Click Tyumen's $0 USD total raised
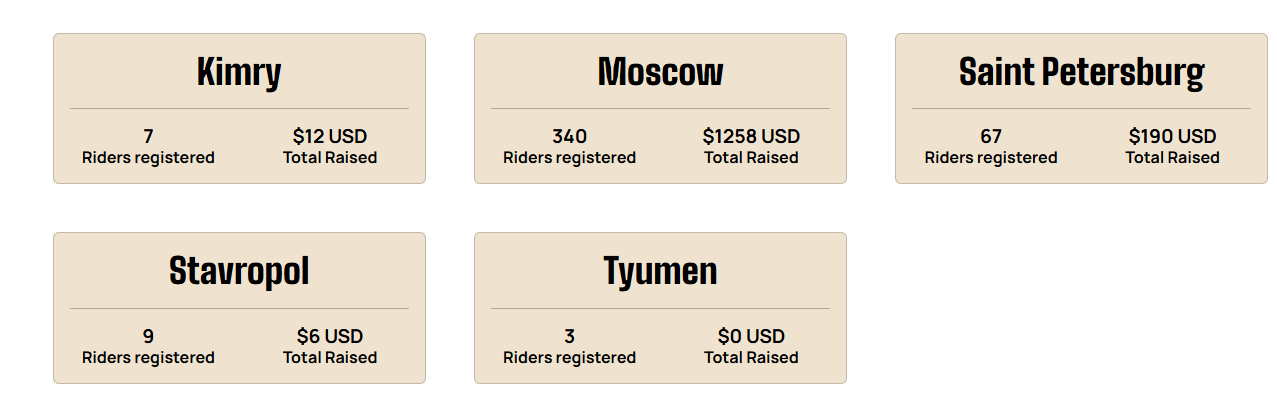This screenshot has height=413, width=1277. 751,336
